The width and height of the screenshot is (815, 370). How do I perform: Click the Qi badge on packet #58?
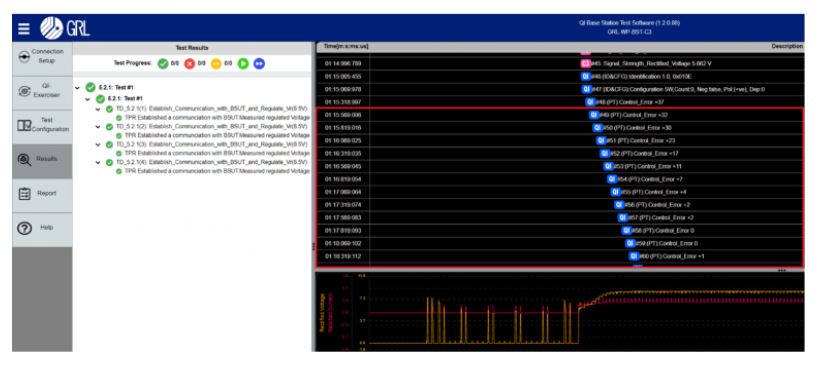click(x=627, y=230)
